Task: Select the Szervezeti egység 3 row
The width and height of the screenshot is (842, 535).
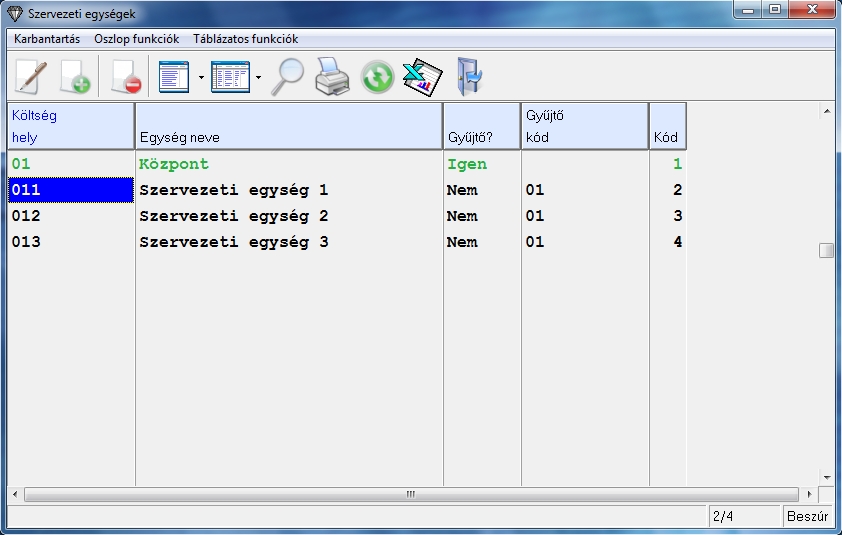Action: tap(233, 242)
